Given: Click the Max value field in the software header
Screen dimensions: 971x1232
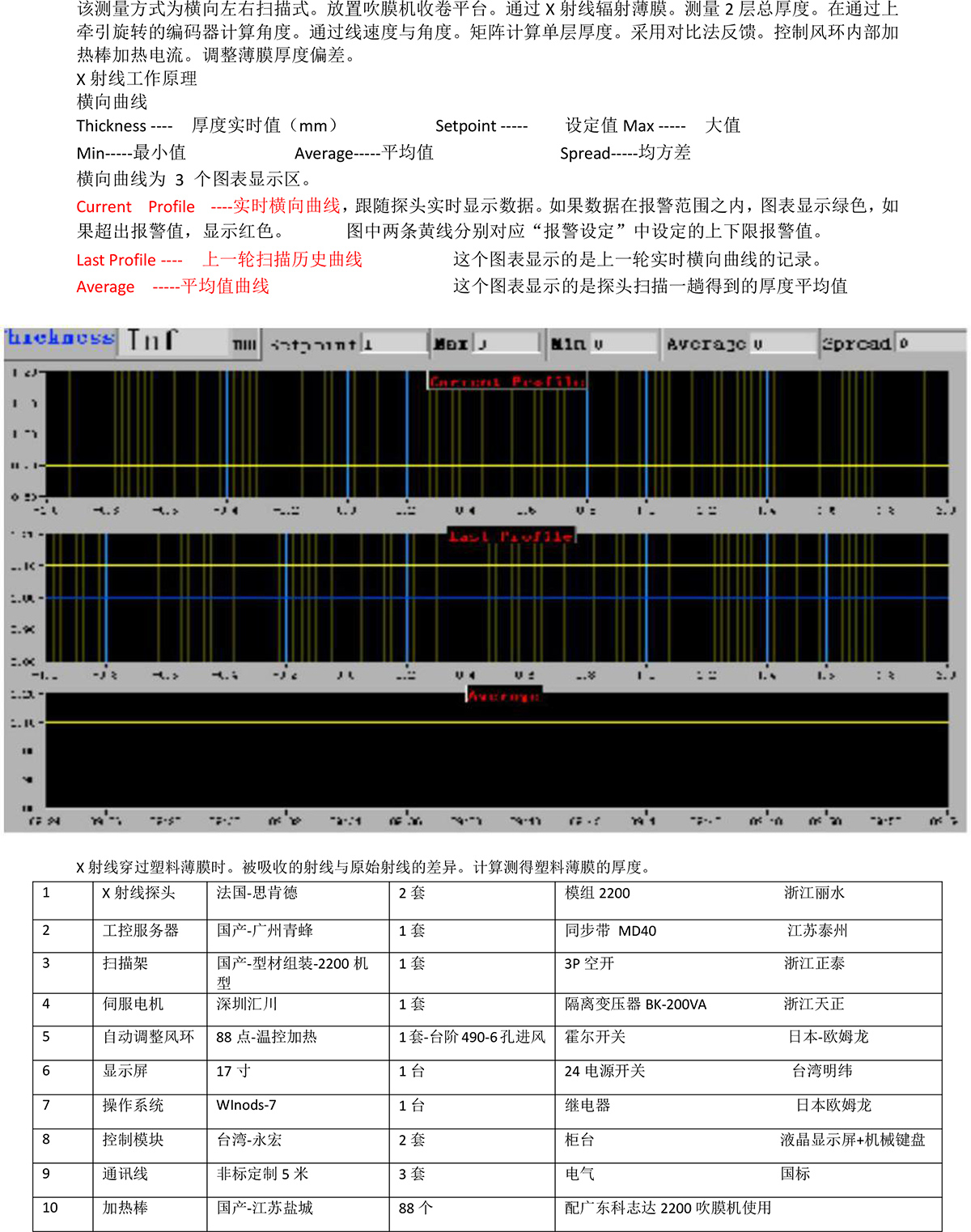Looking at the screenshot, I should pyautogui.click(x=507, y=344).
